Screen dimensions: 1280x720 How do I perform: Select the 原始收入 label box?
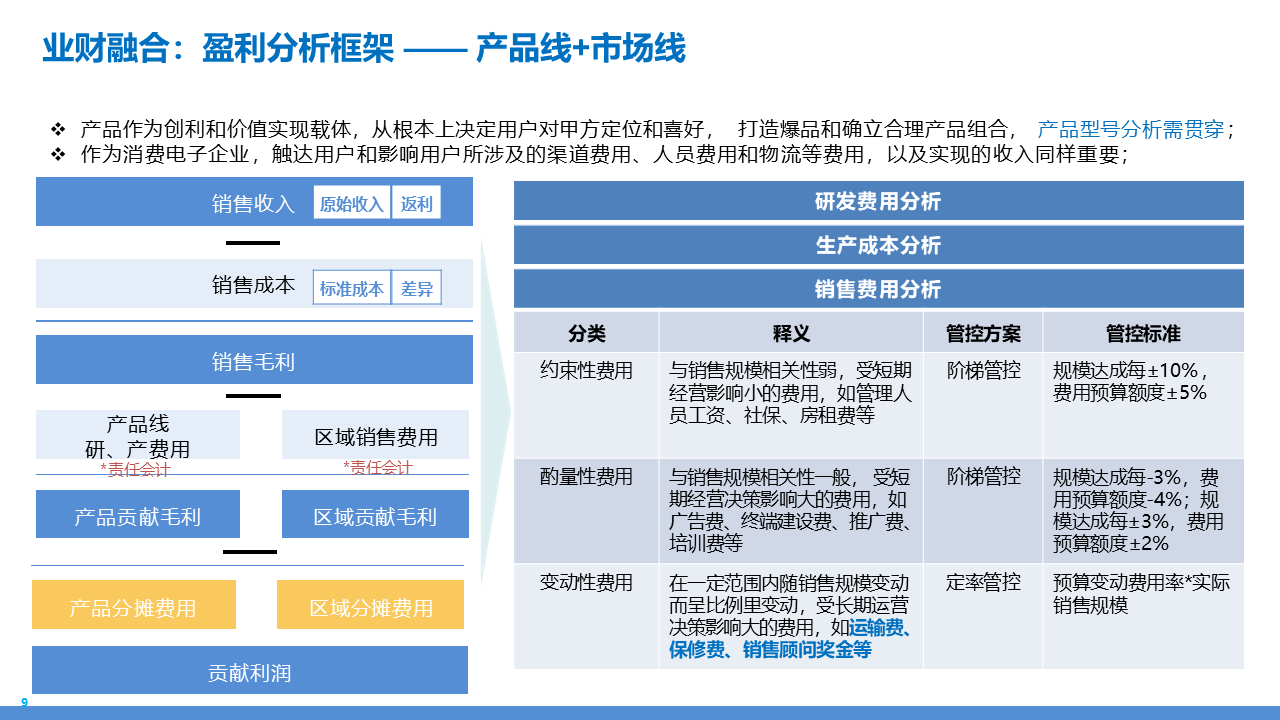(351, 204)
